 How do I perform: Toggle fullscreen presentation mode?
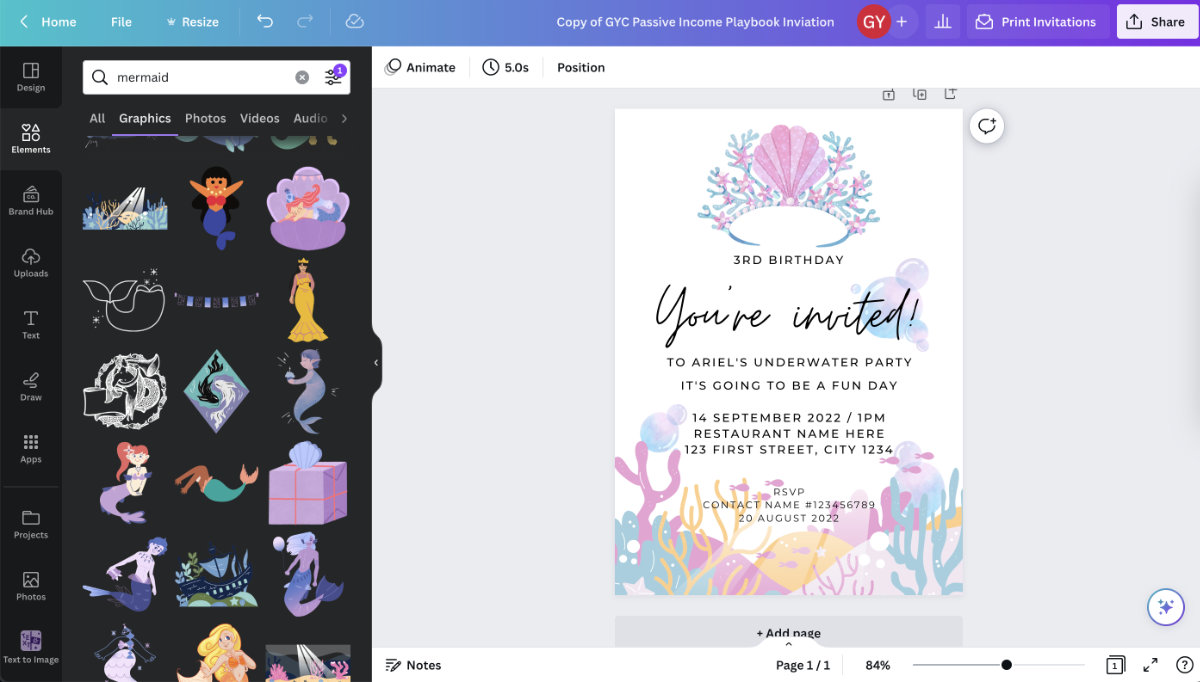(1150, 665)
